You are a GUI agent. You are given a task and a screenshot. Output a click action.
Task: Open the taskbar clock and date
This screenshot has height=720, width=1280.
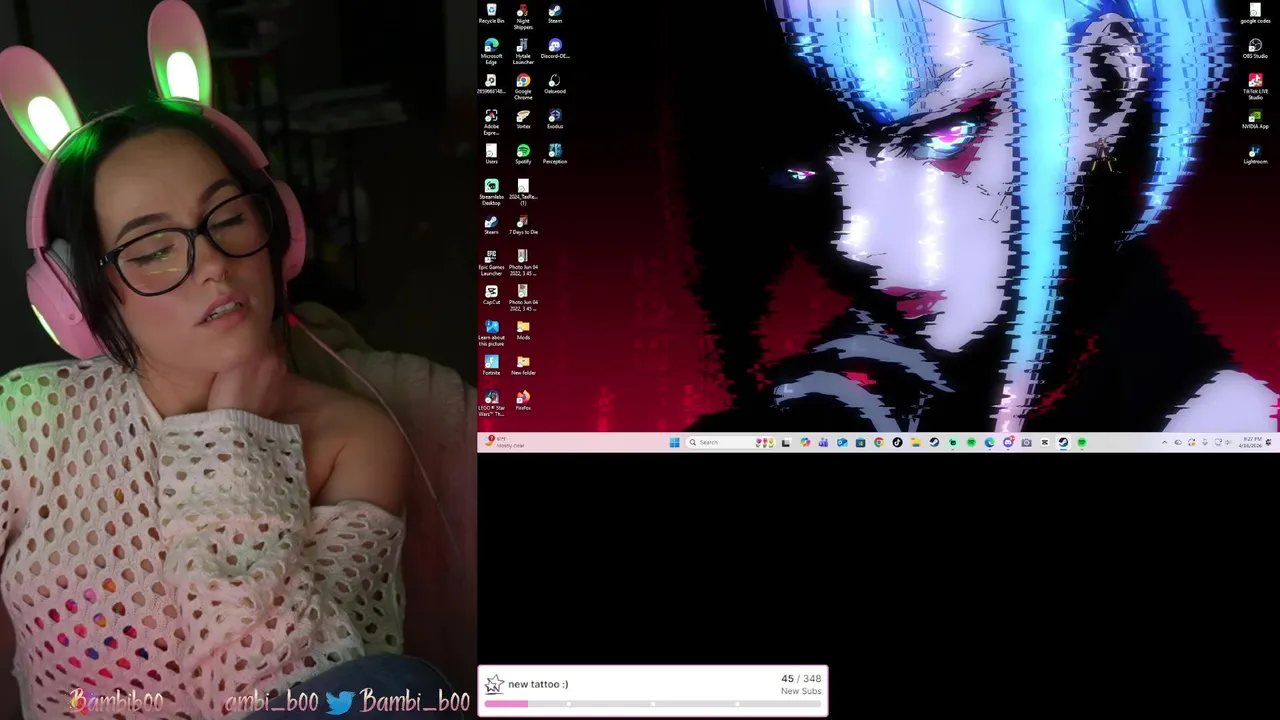[x=1250, y=442]
